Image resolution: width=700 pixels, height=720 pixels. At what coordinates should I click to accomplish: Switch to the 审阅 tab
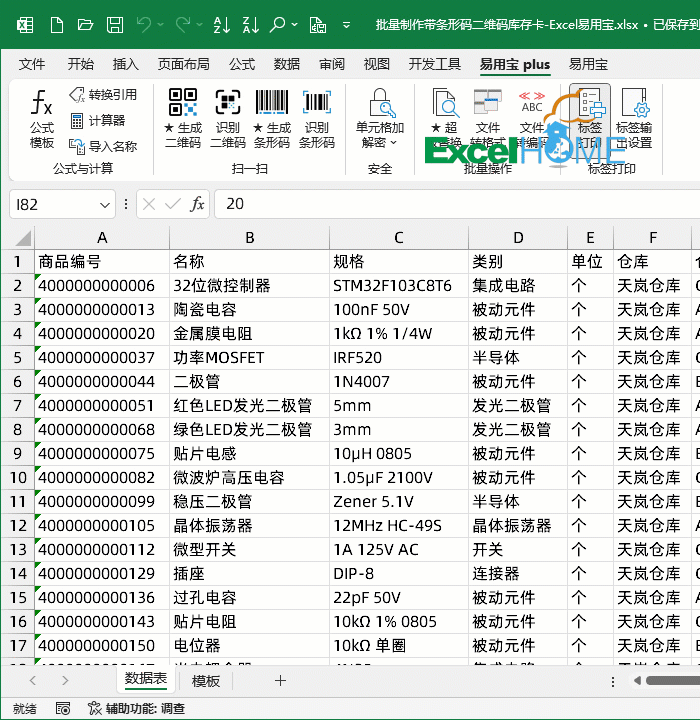(332, 64)
